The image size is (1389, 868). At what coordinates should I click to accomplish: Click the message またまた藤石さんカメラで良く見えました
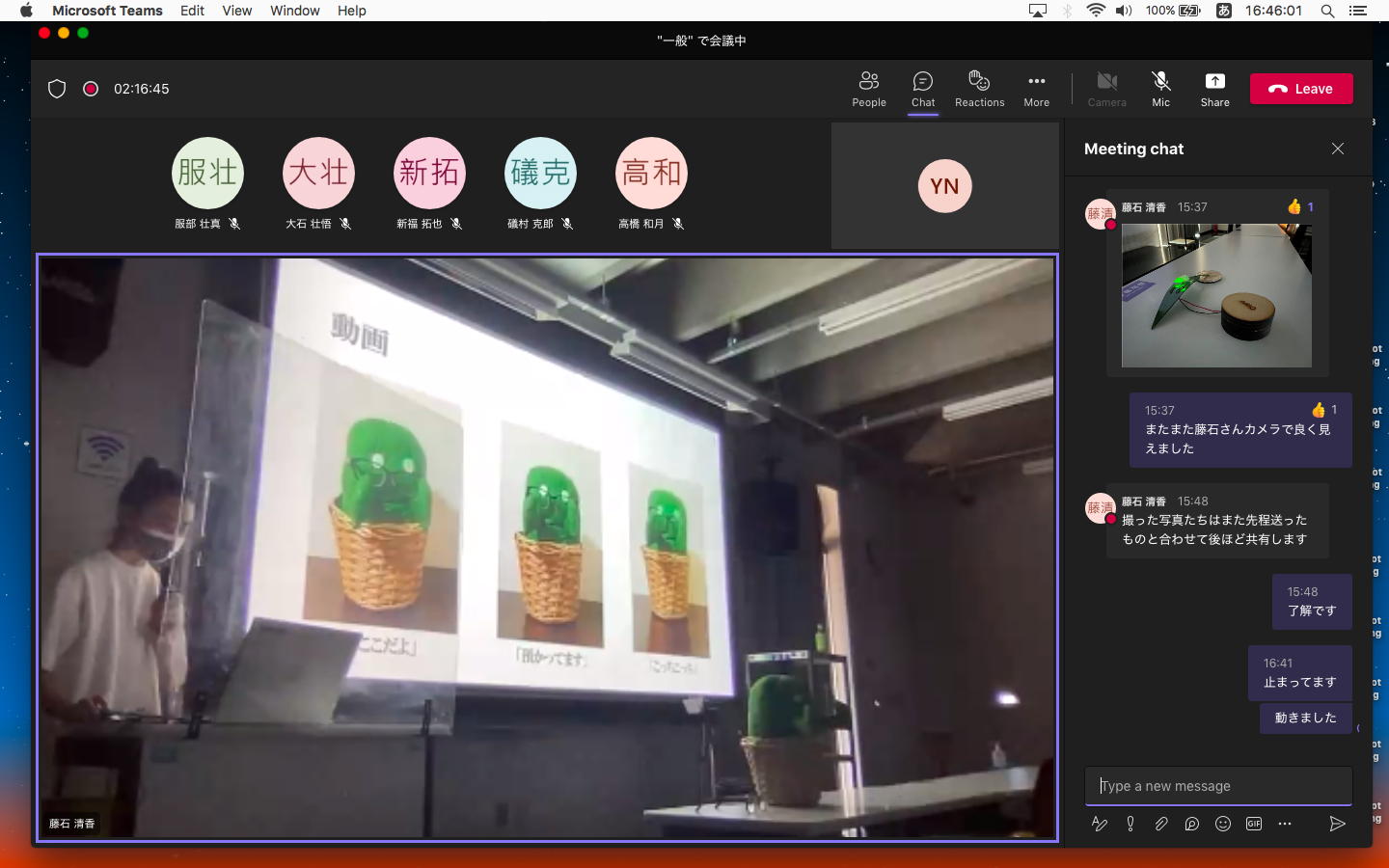coord(1240,430)
